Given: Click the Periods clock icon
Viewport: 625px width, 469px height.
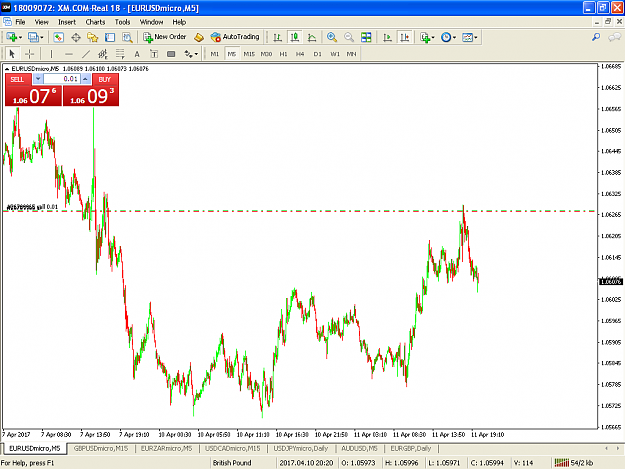Looking at the screenshot, I should pyautogui.click(x=446, y=37).
